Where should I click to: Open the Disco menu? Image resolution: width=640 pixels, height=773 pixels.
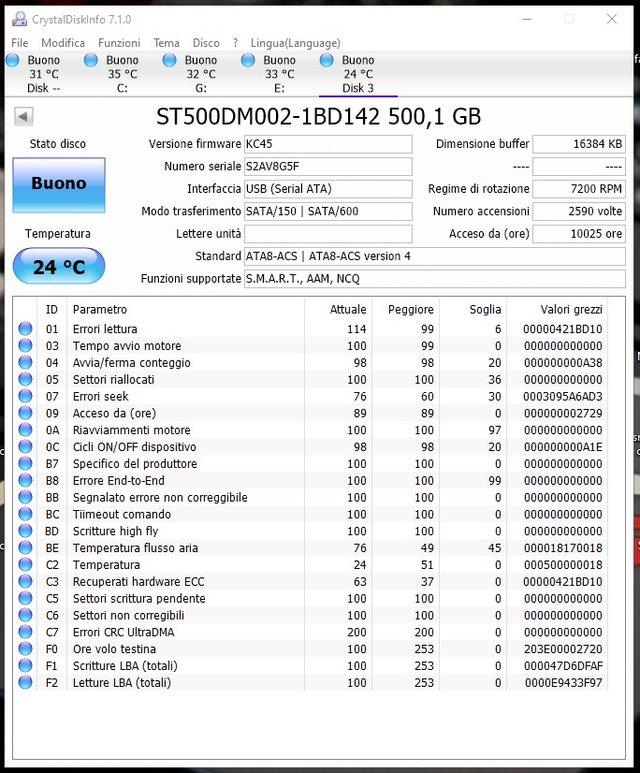point(206,43)
